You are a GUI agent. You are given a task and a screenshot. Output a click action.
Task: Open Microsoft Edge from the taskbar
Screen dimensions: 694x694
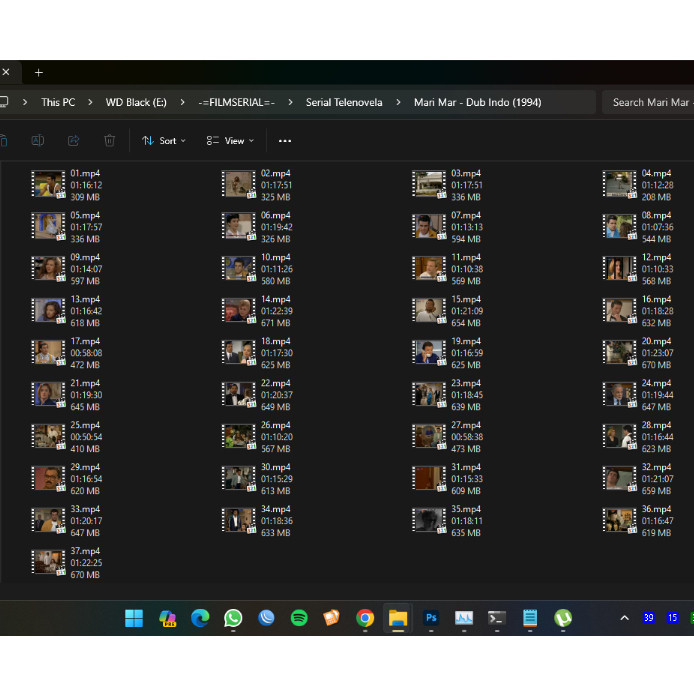[x=200, y=618]
